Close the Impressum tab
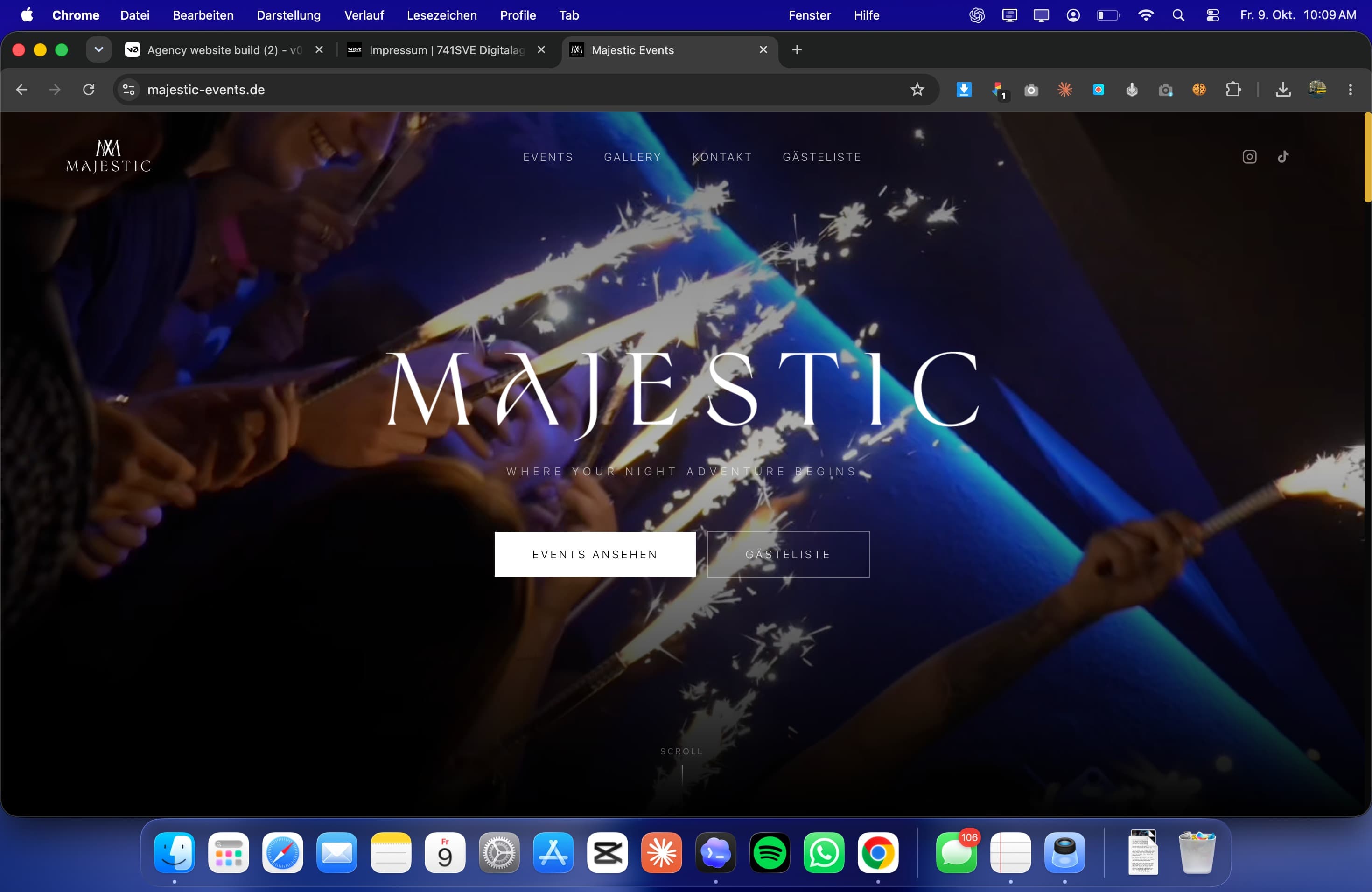 [541, 49]
